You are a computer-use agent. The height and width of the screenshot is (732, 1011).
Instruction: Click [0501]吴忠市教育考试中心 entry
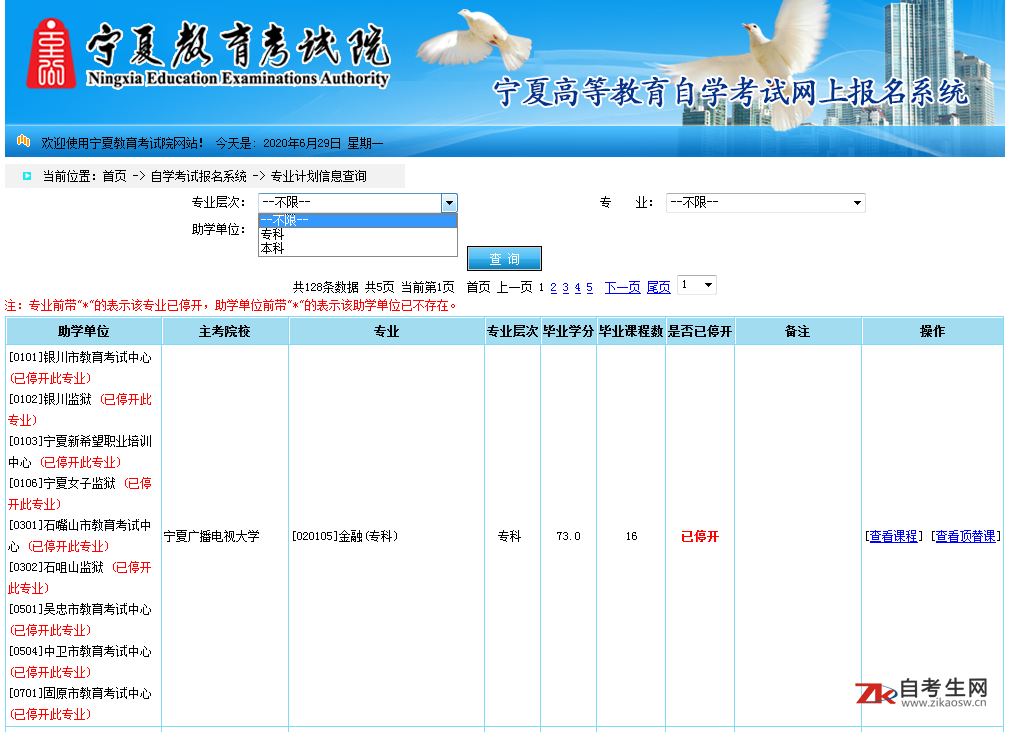point(80,609)
